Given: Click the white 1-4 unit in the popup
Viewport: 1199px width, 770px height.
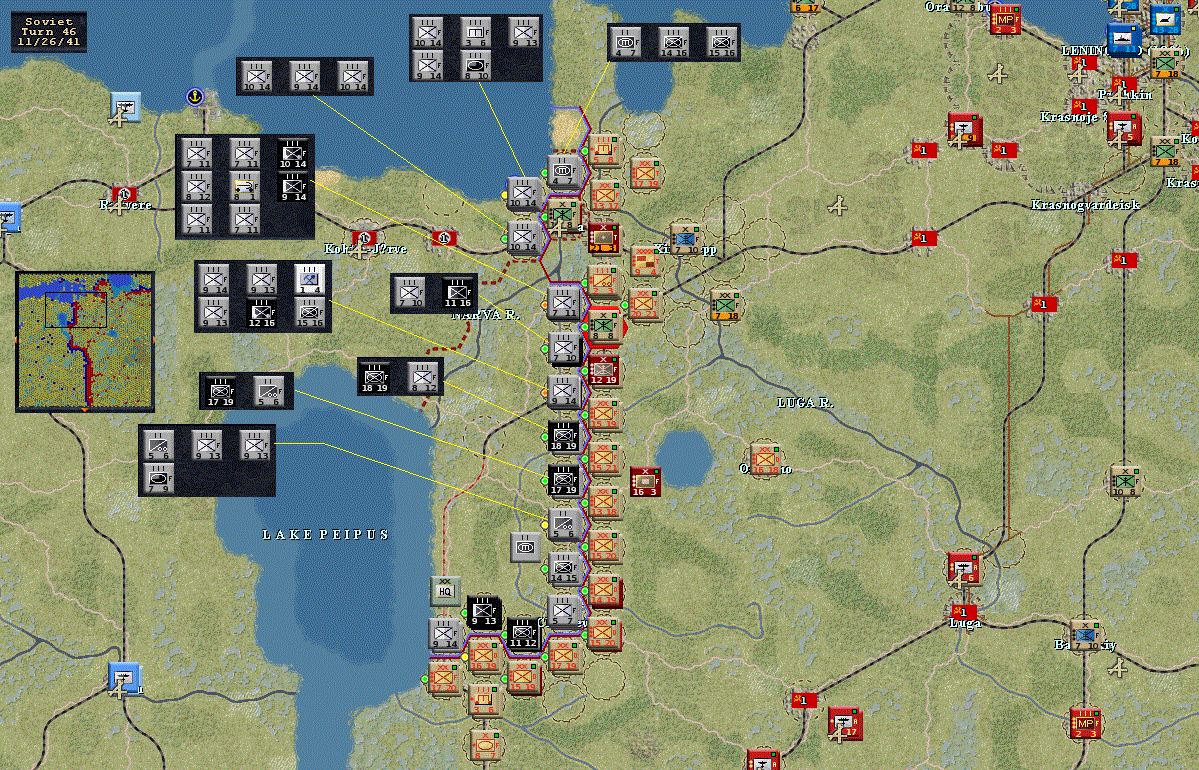Looking at the screenshot, I should (310, 280).
